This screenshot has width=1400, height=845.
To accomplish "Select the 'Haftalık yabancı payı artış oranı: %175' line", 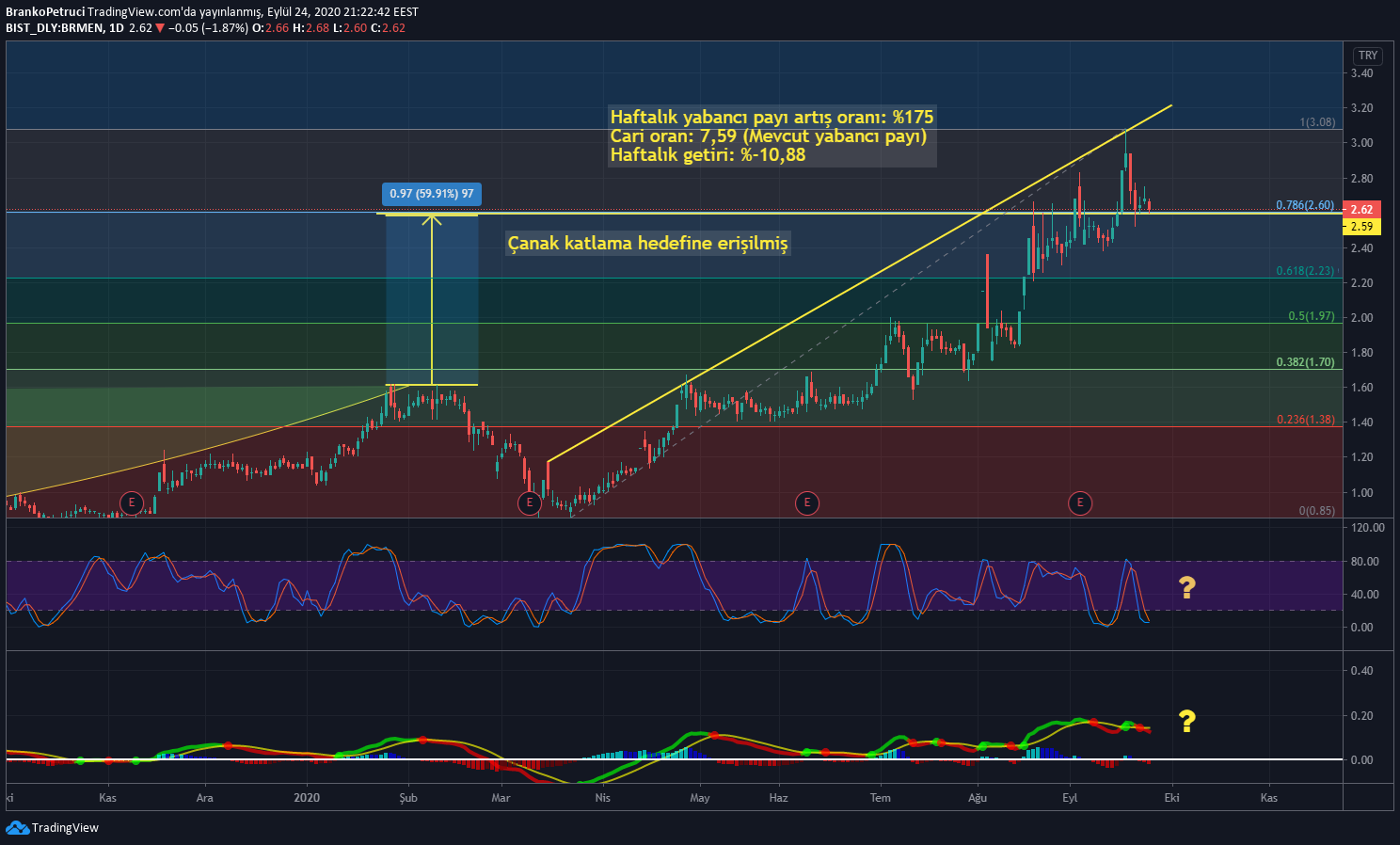I will 772,118.
